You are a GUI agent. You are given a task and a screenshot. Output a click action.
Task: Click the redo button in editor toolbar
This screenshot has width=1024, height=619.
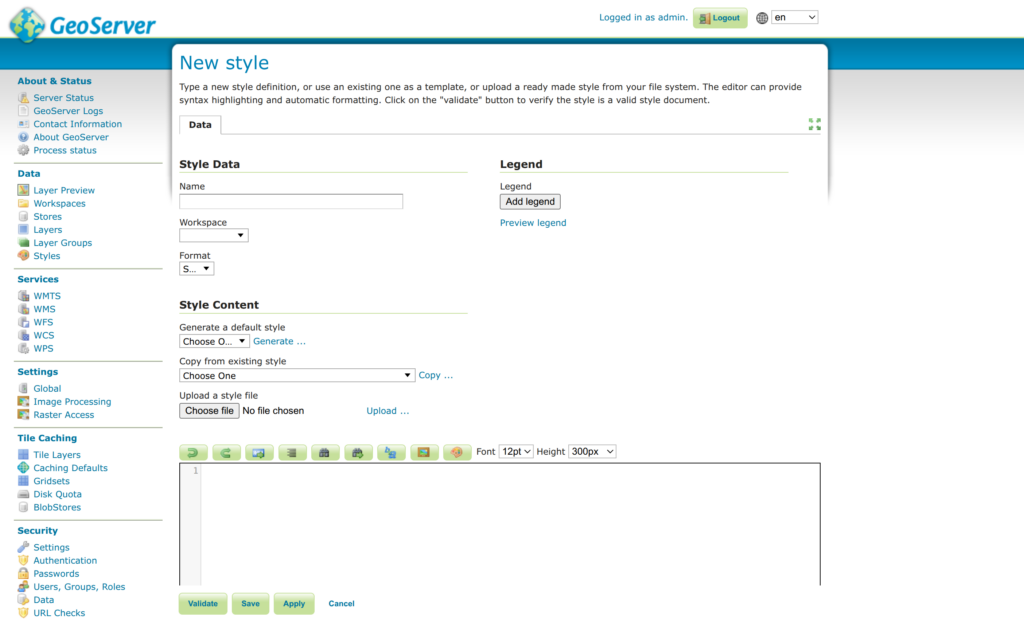click(x=226, y=453)
